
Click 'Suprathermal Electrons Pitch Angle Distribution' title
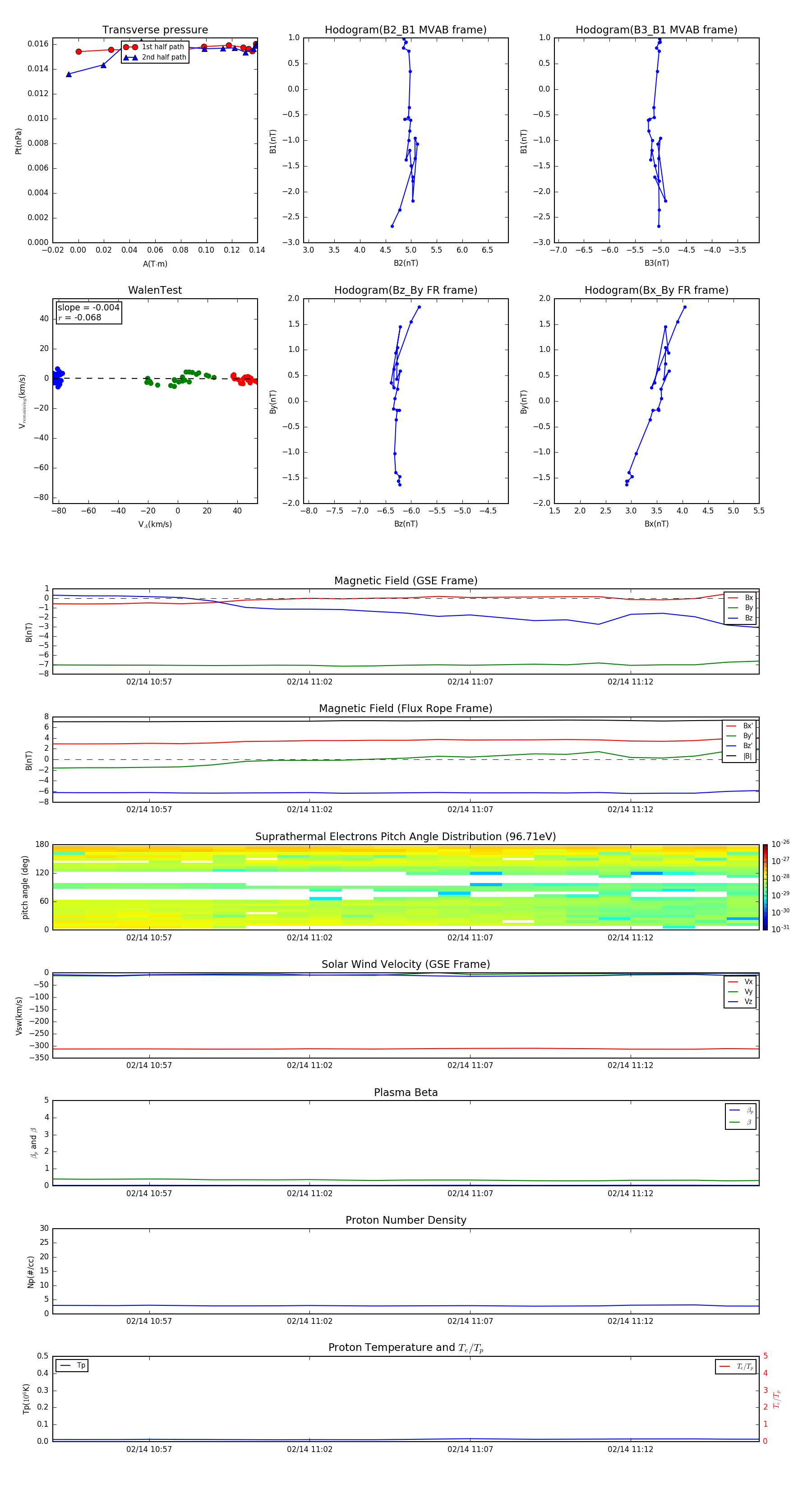coord(406,837)
